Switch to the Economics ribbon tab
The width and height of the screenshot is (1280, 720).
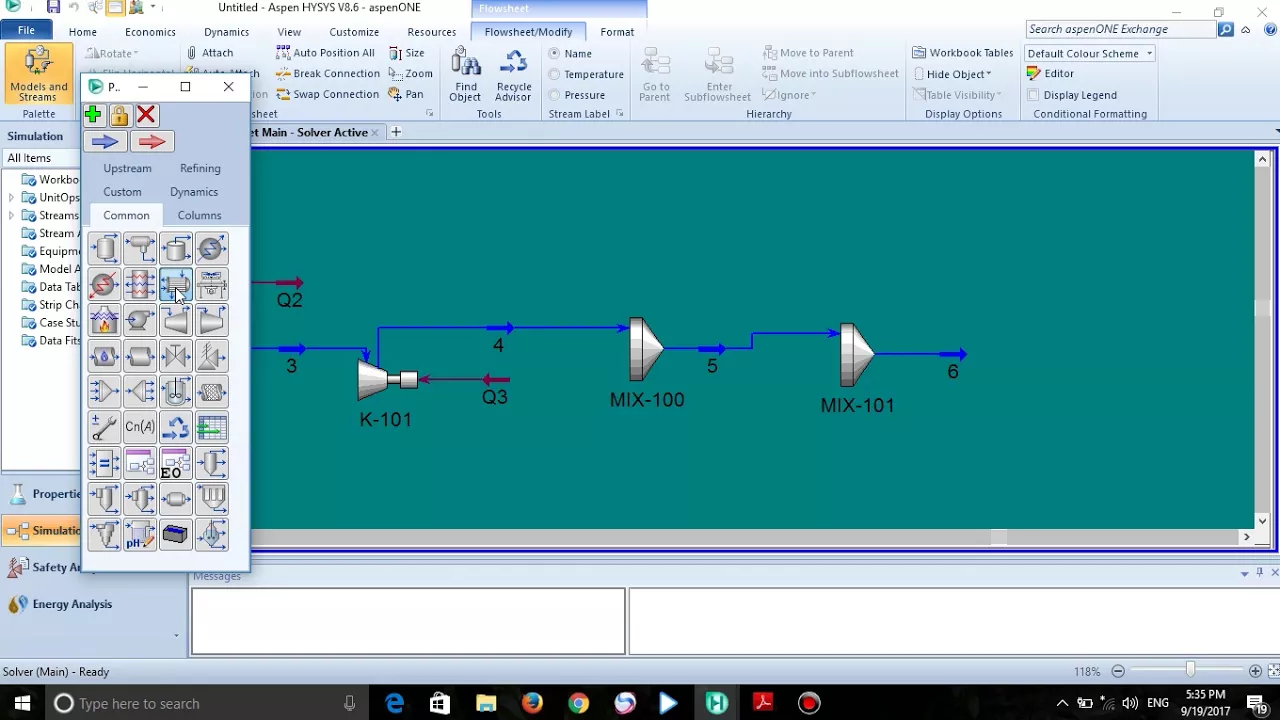(150, 32)
